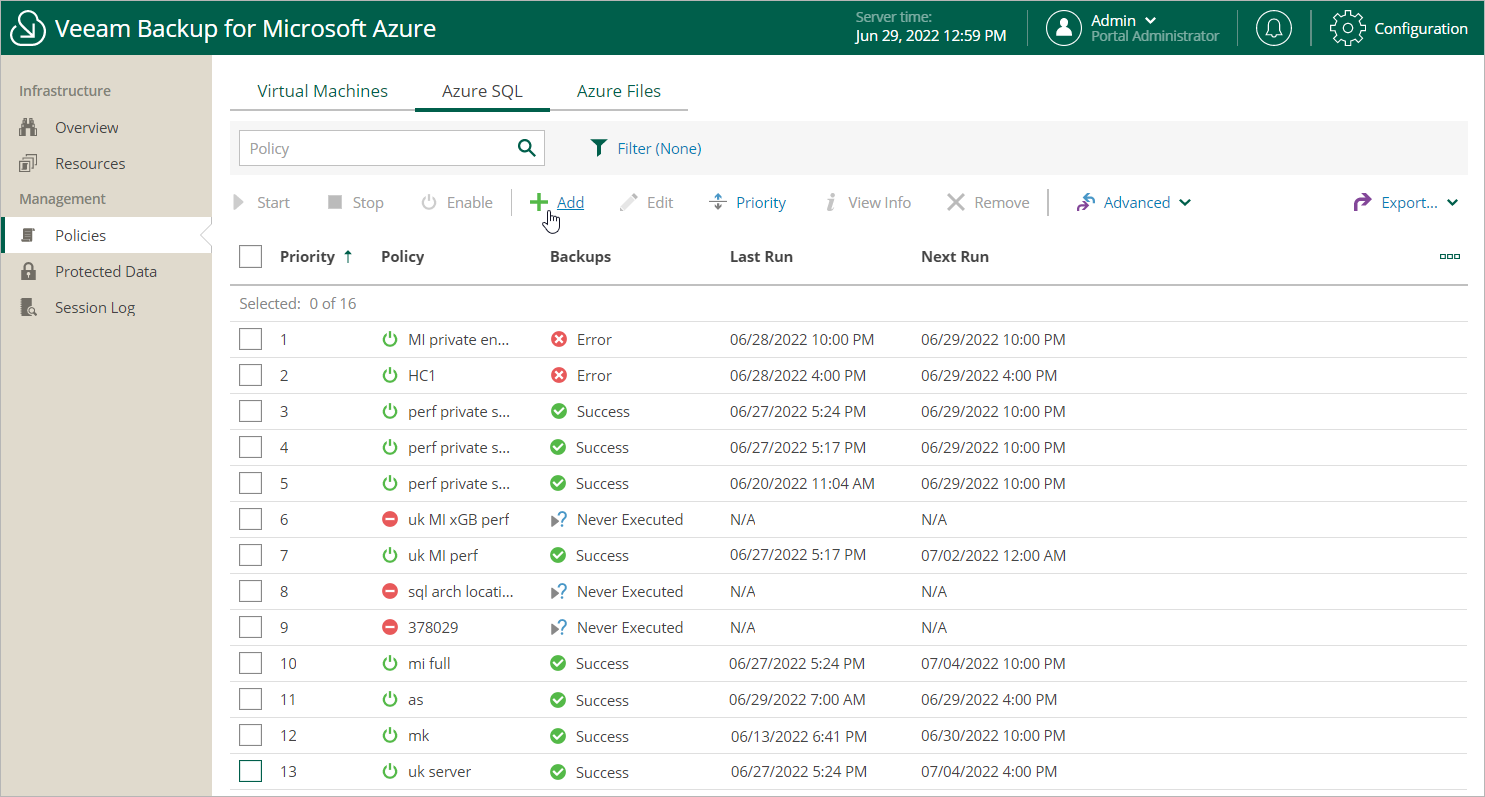Click policy name 'mk'
The width and height of the screenshot is (1485, 797).
[419, 736]
